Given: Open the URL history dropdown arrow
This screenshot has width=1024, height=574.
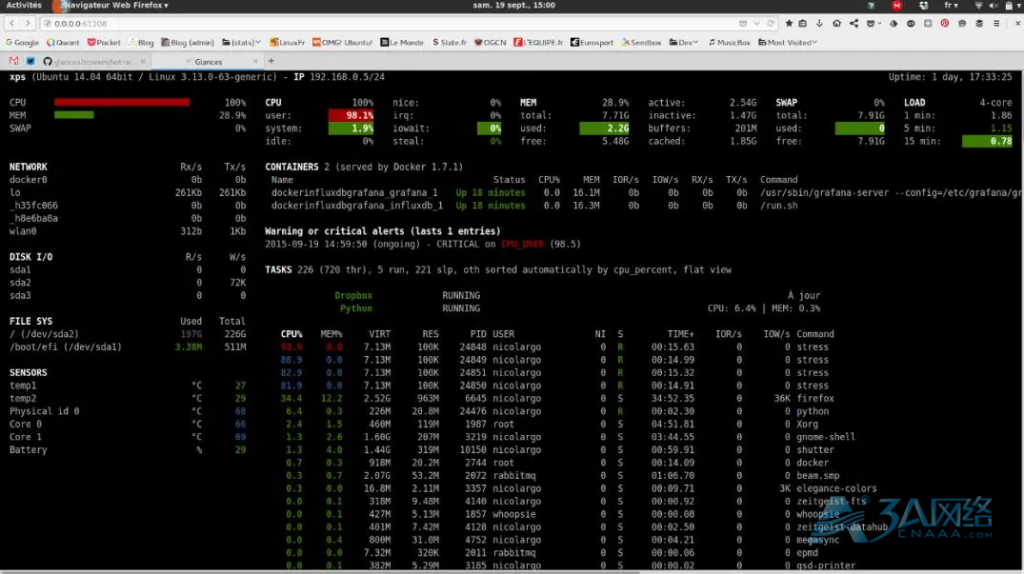Looking at the screenshot, I should 756,24.
